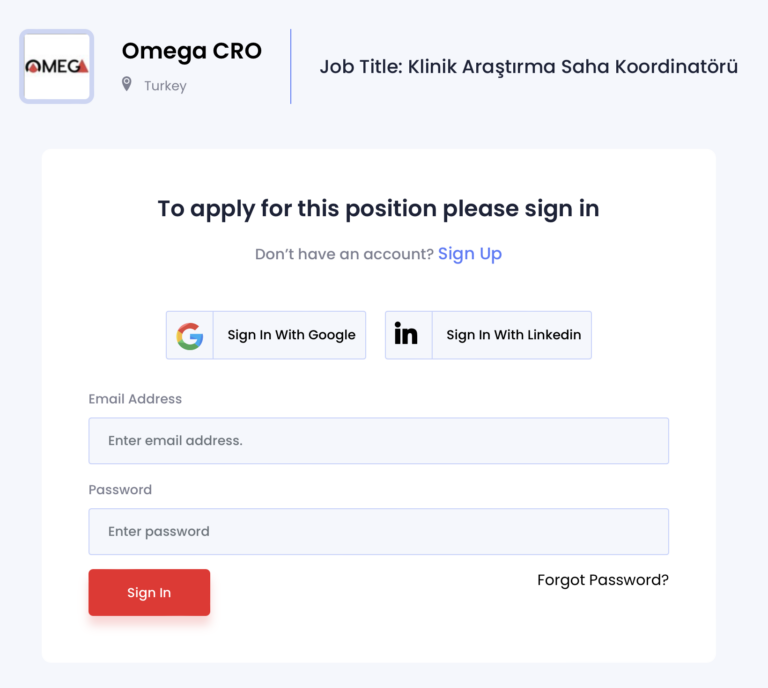Focus the password input field

click(x=378, y=532)
